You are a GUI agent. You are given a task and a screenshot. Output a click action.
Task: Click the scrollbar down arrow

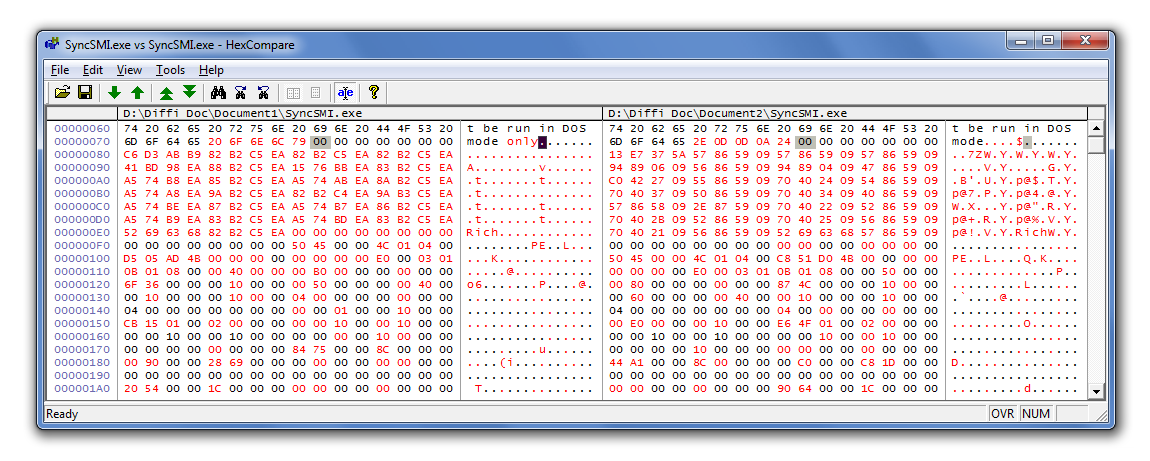click(1096, 392)
